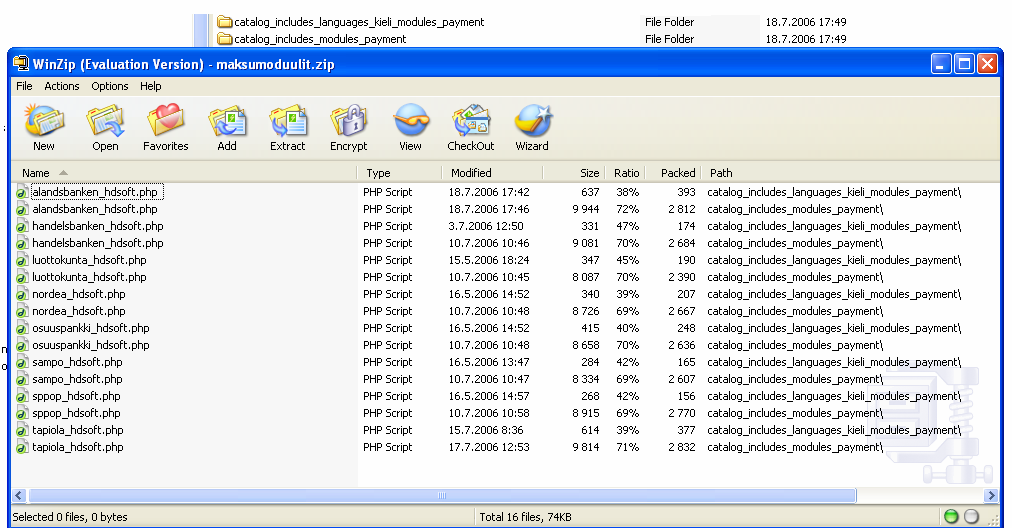Click the catalog_includes_languages_kieli_modules_payment folder name in the background window
1012x528 pixels.
click(x=359, y=22)
